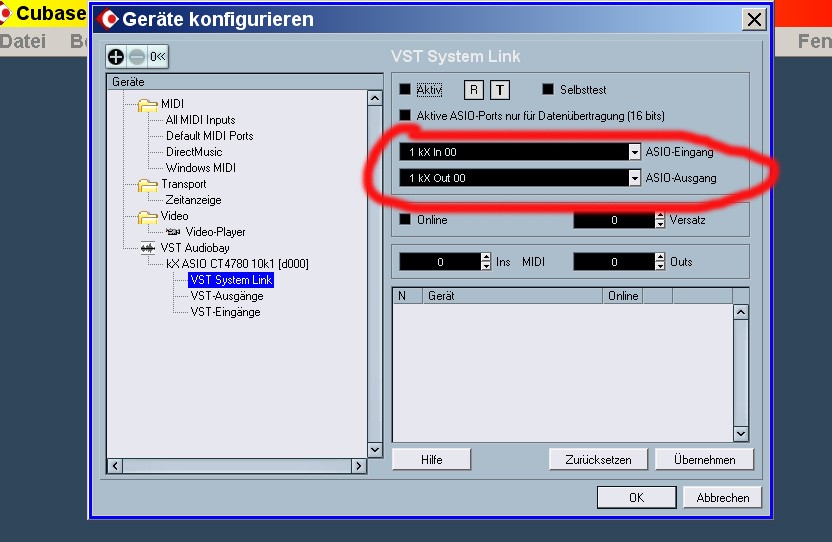Click the minus remove device icon
This screenshot has height=542, width=832.
pyautogui.click(x=137, y=57)
